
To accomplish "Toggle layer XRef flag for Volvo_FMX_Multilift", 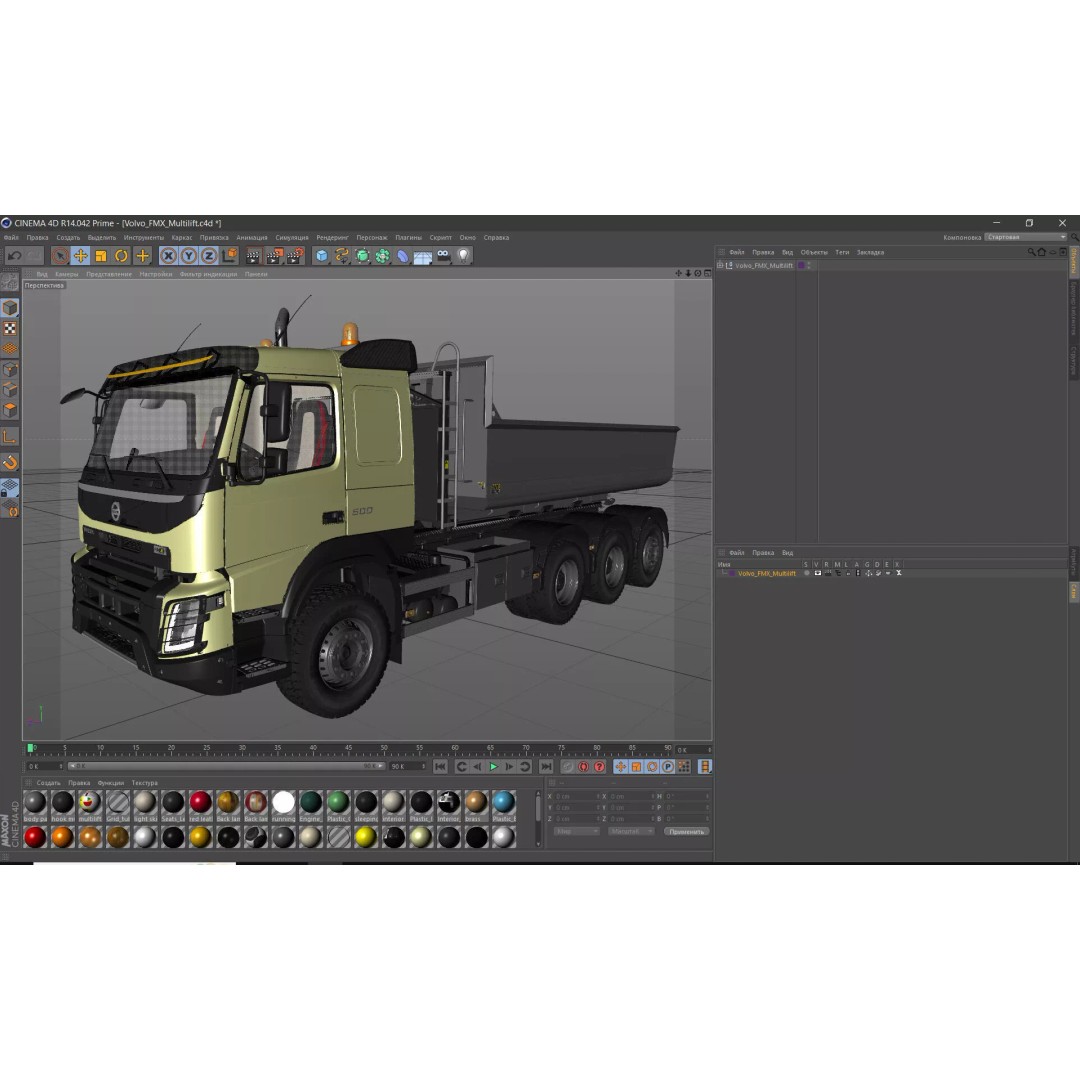I will point(898,573).
